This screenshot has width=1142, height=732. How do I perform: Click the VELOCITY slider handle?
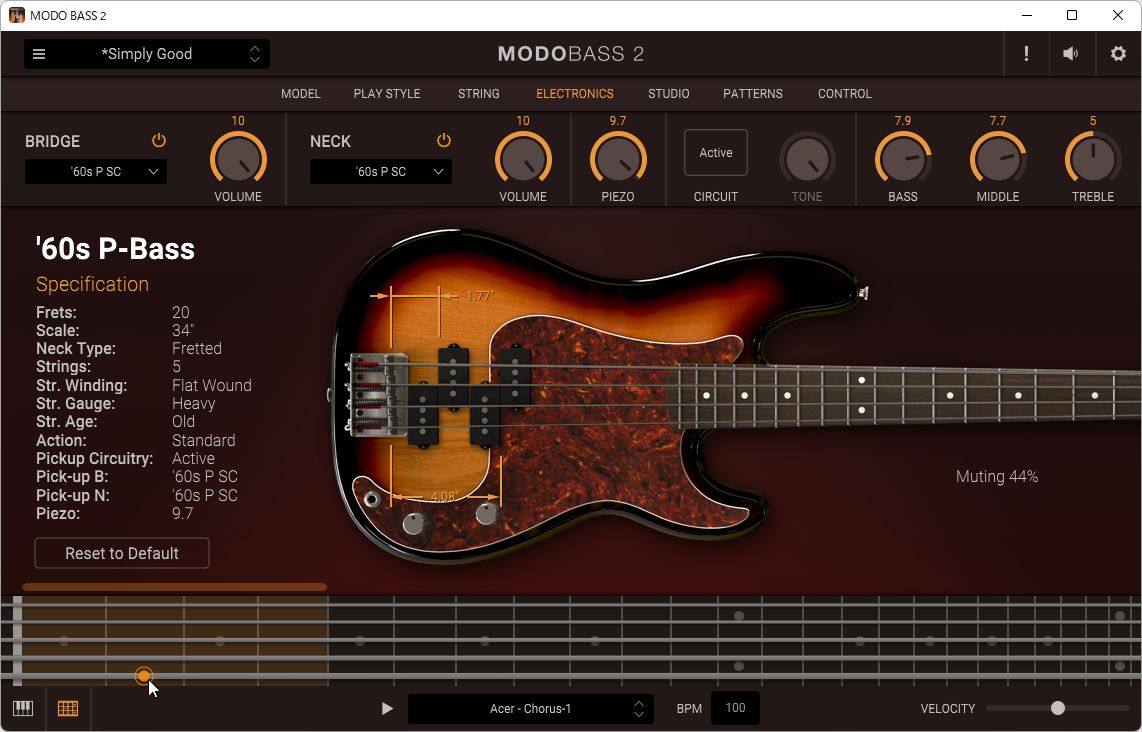(x=1058, y=708)
